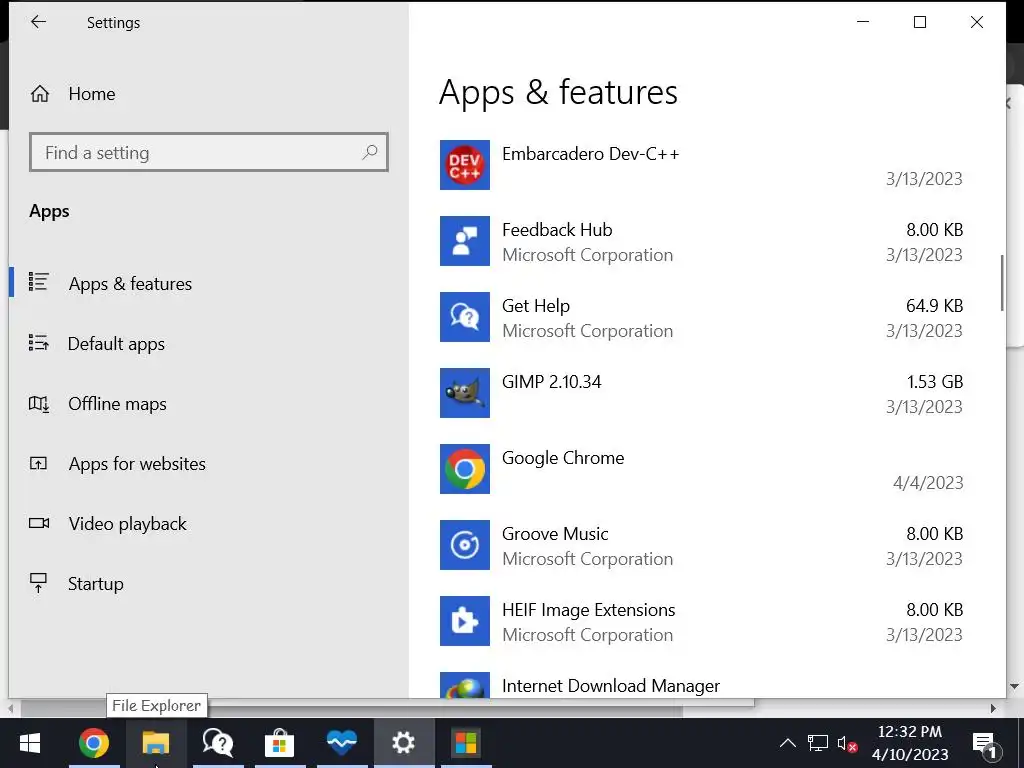Click the Find a setting search box

click(209, 152)
